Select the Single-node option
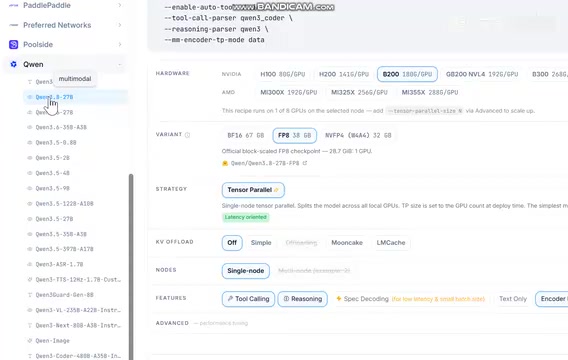Image resolution: width=568 pixels, height=360 pixels. point(246,271)
